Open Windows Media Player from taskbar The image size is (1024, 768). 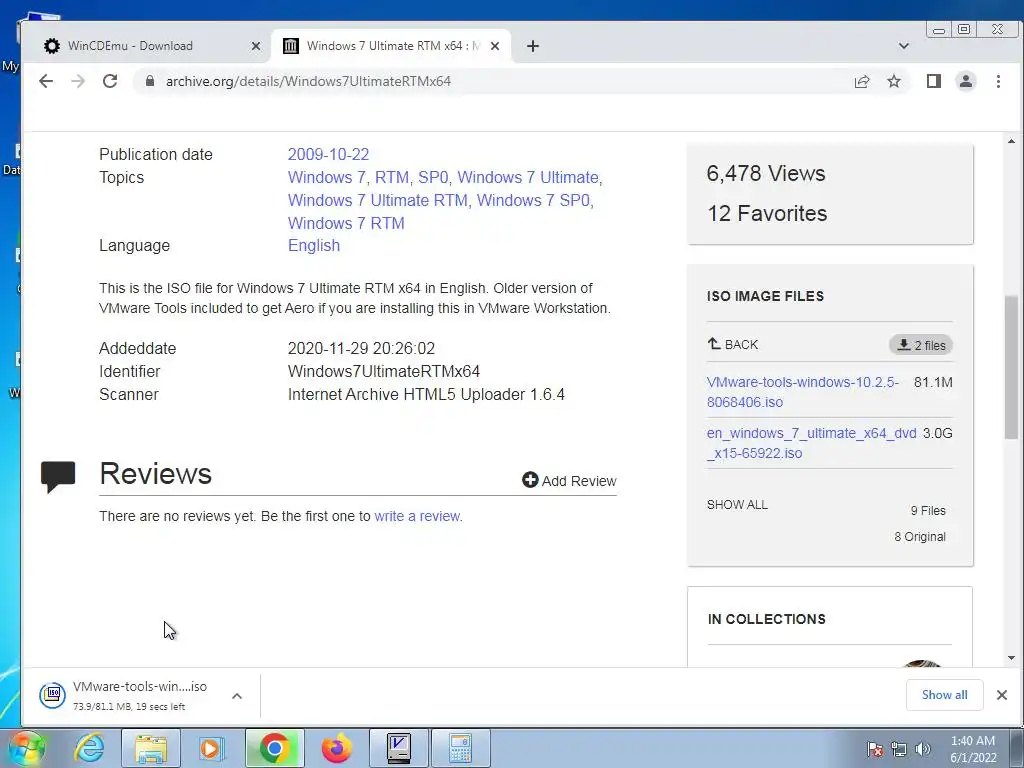point(212,748)
